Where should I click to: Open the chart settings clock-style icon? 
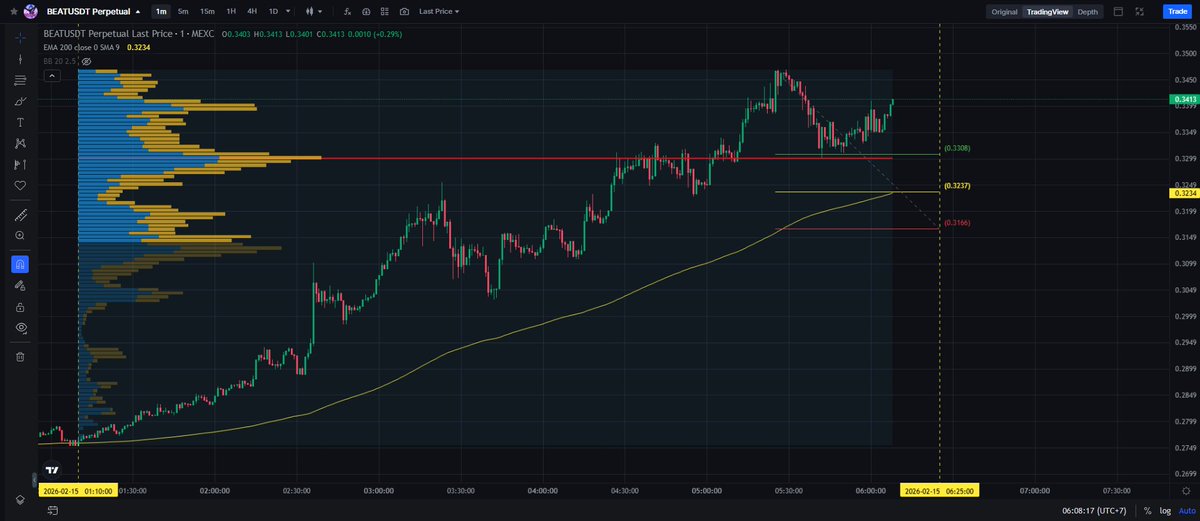point(365,11)
